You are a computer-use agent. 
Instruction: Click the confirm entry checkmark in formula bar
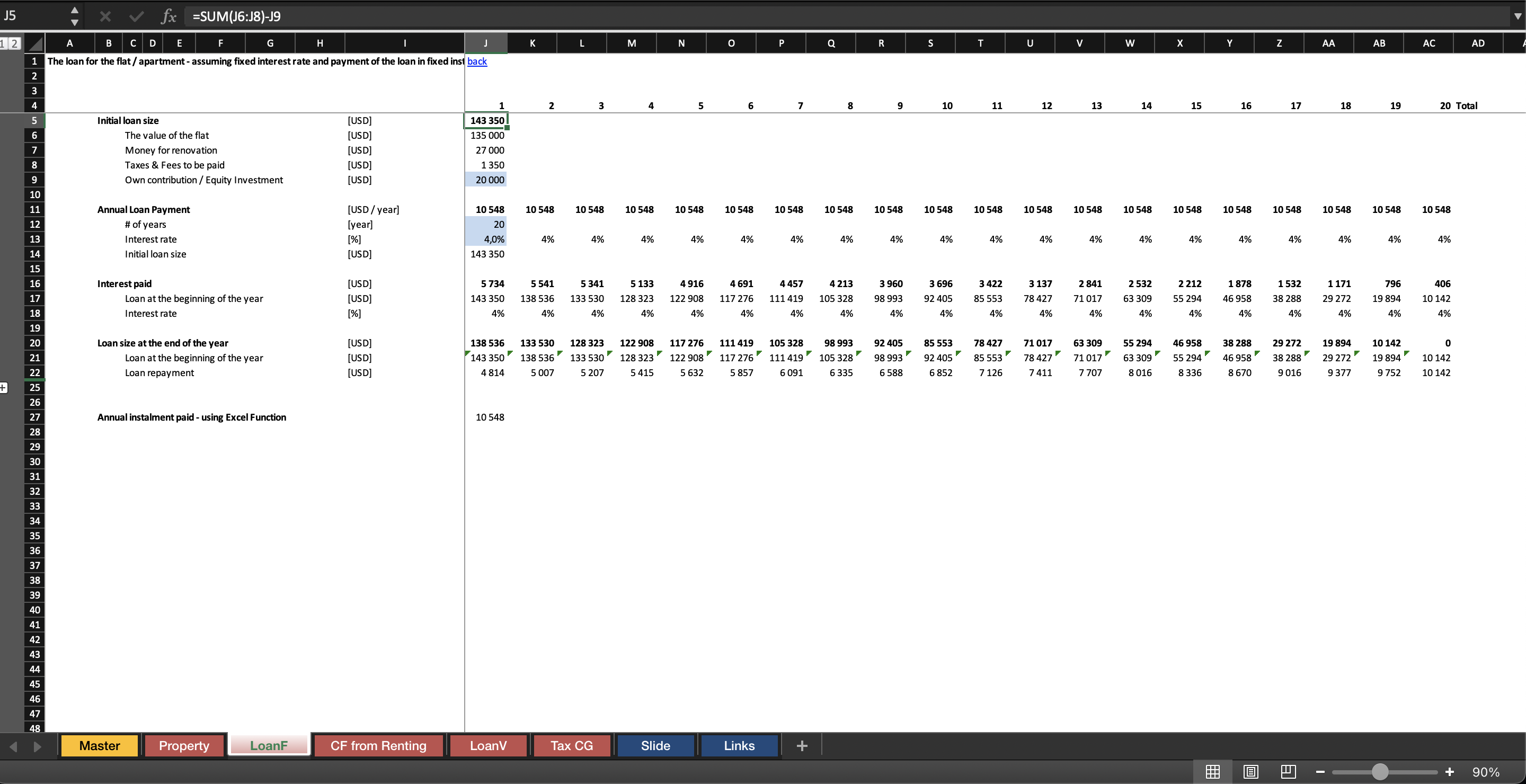tap(136, 16)
